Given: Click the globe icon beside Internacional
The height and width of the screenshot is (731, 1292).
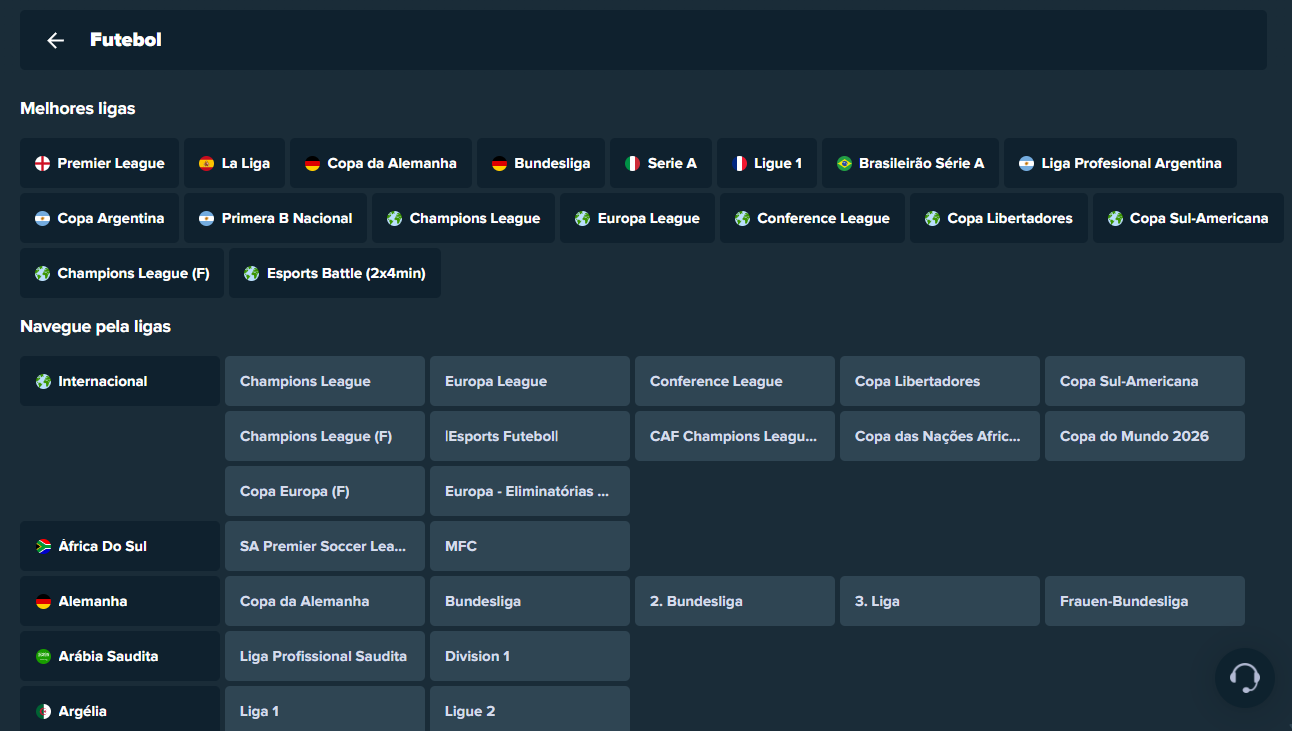Looking at the screenshot, I should point(43,381).
